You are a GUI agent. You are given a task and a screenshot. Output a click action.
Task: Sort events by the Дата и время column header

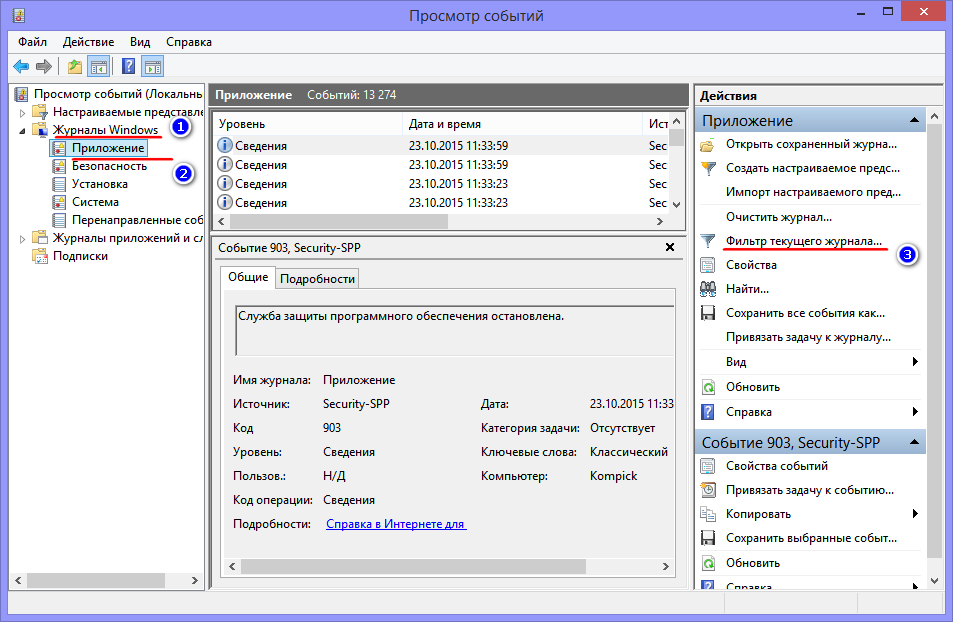[x=522, y=124]
